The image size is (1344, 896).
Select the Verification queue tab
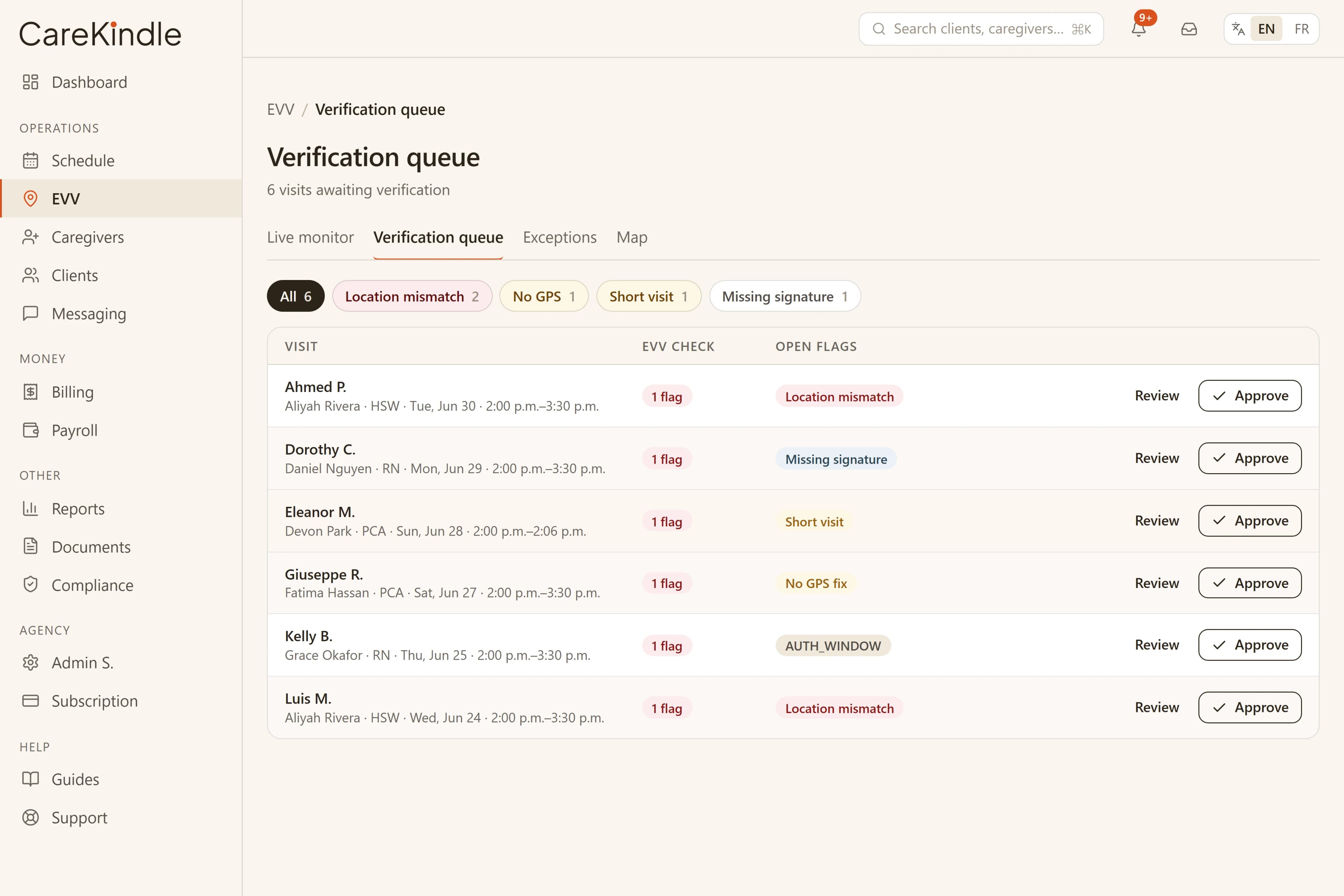click(438, 237)
